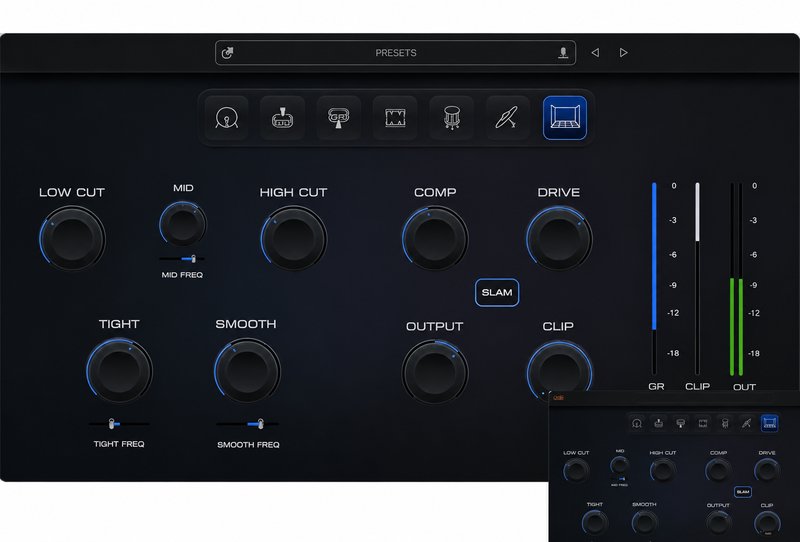Click the DRIVE knob in main window
This screenshot has height=542, width=800.
[559, 238]
